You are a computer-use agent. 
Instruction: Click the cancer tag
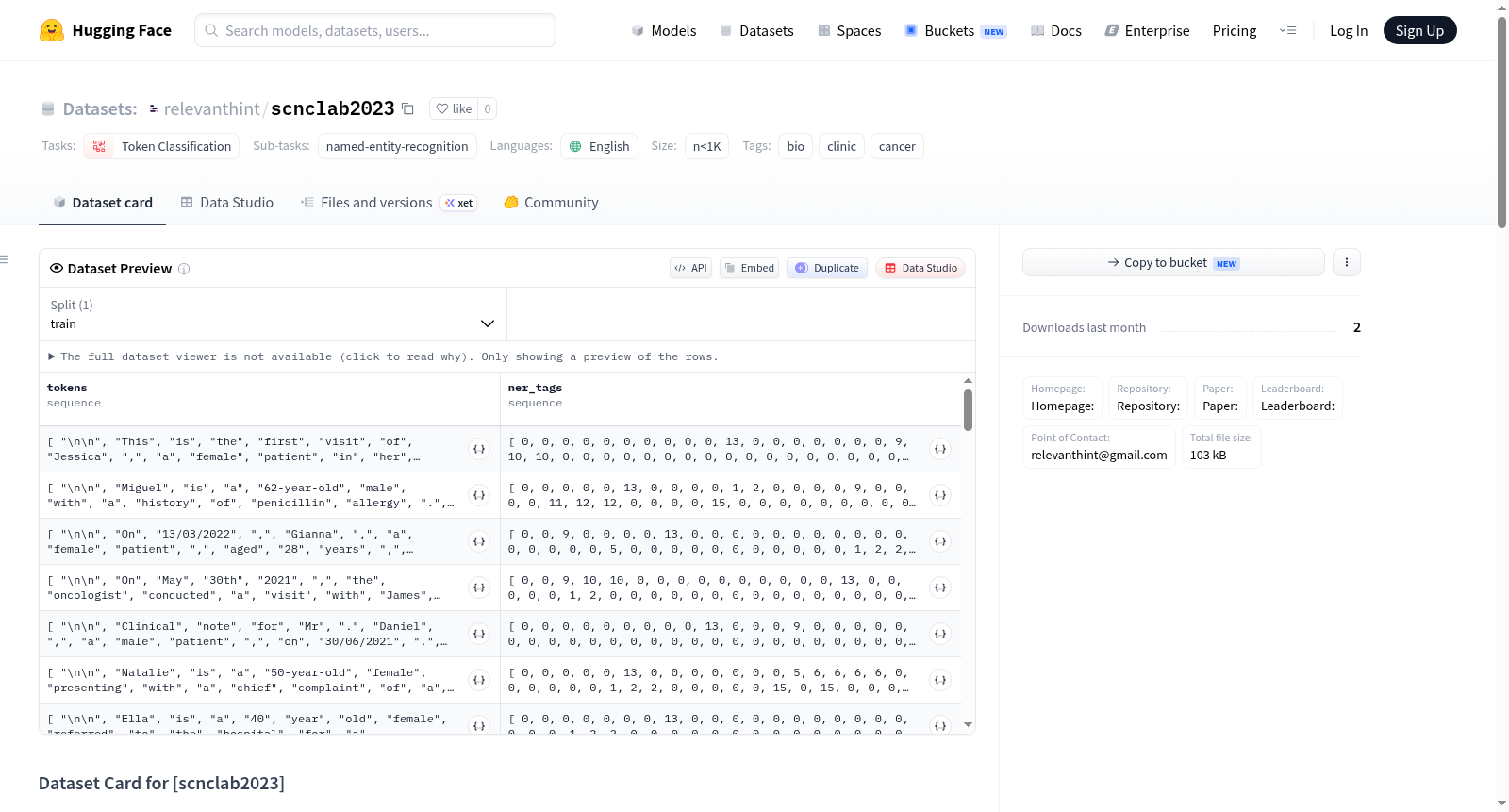tap(897, 146)
